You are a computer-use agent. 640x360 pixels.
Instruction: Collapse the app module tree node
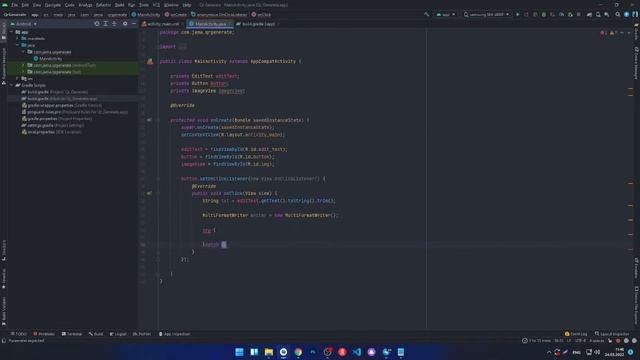[x=11, y=32]
